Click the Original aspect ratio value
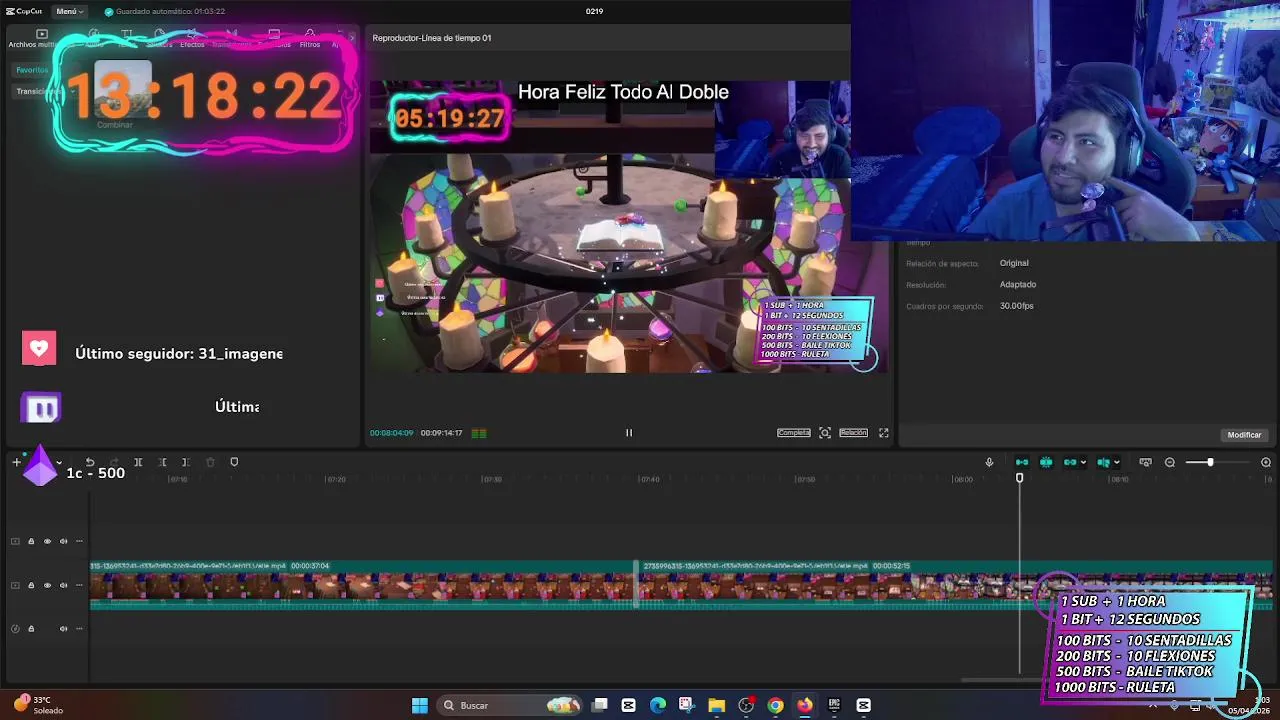This screenshot has height=720, width=1280. [1014, 263]
